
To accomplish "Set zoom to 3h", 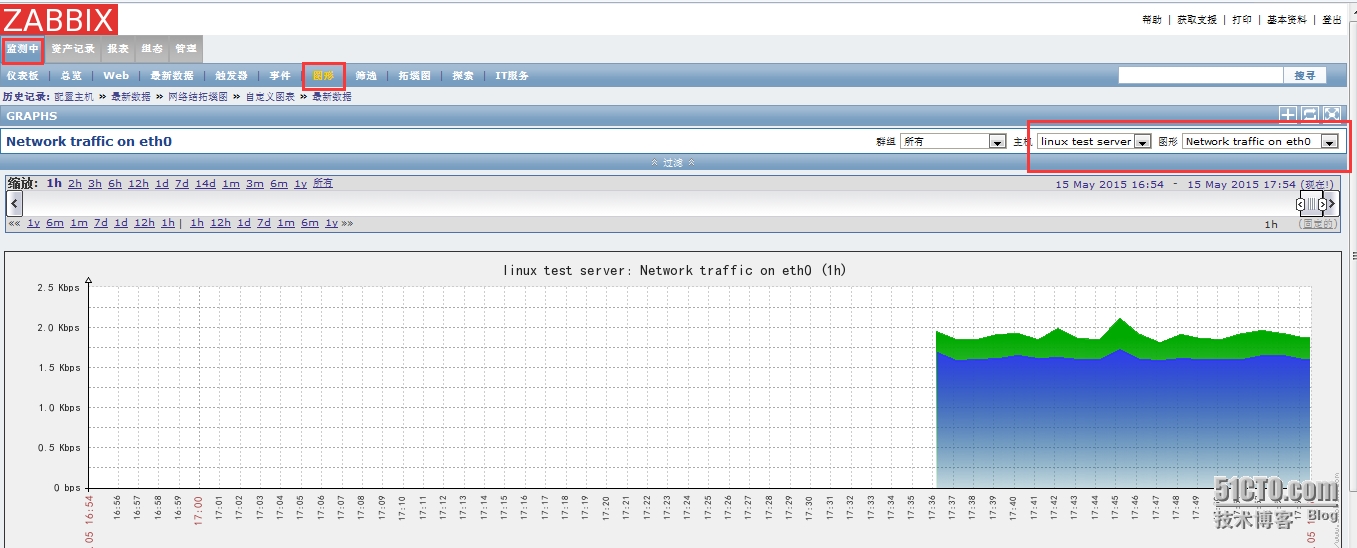I will [x=95, y=183].
